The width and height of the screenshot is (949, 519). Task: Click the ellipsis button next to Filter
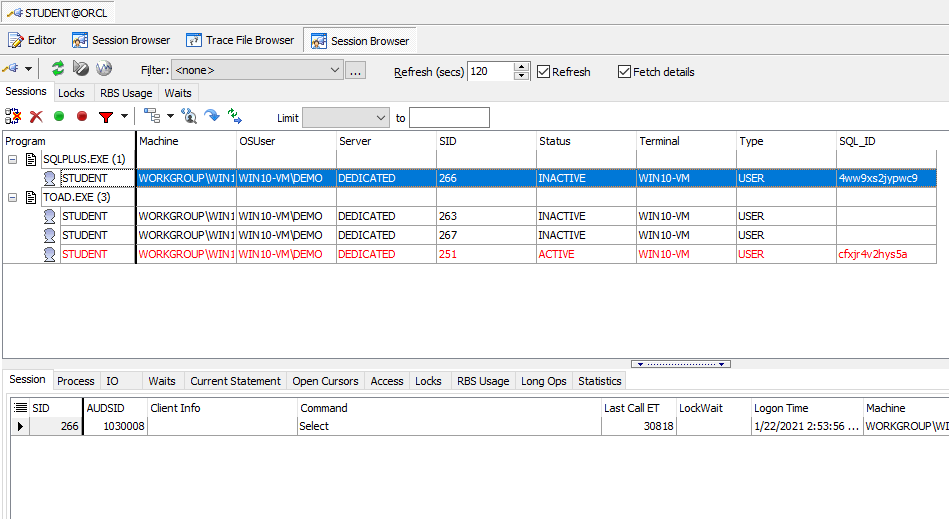point(355,70)
